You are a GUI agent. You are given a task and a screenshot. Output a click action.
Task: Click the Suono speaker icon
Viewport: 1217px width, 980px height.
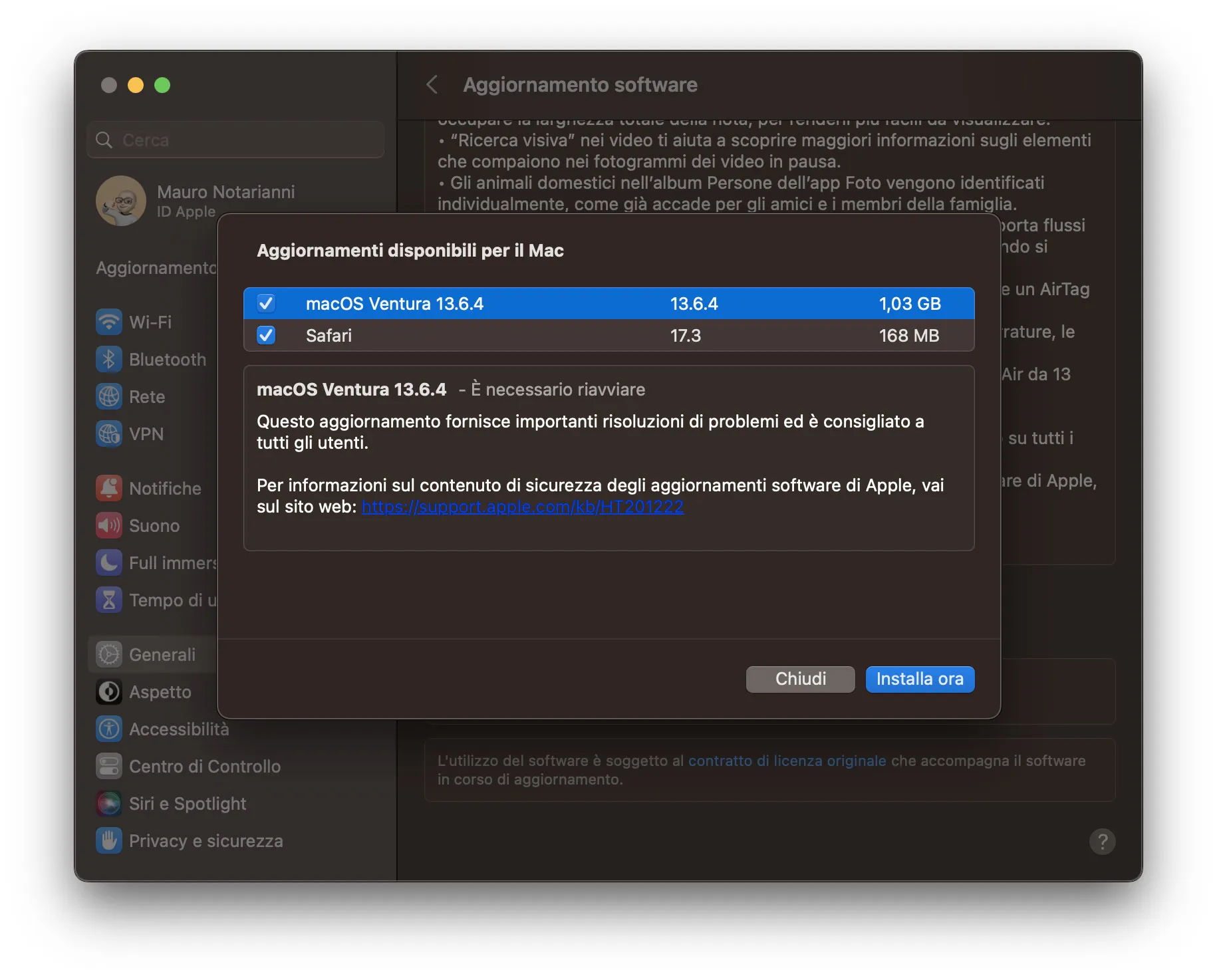coord(109,526)
